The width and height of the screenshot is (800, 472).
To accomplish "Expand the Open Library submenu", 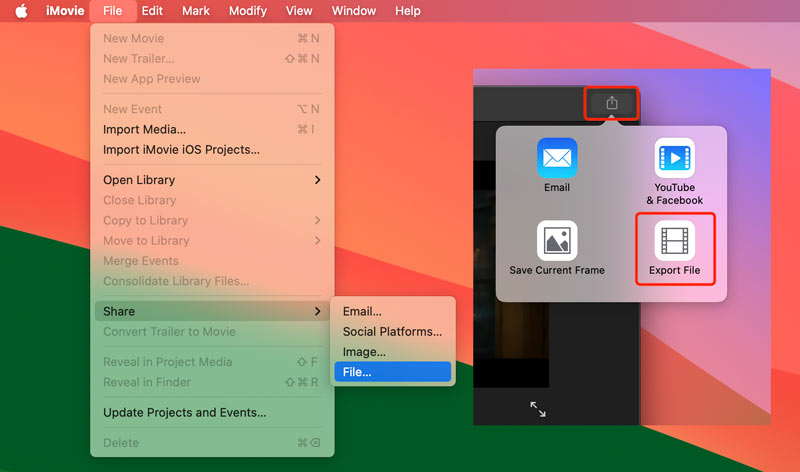I will coord(212,180).
